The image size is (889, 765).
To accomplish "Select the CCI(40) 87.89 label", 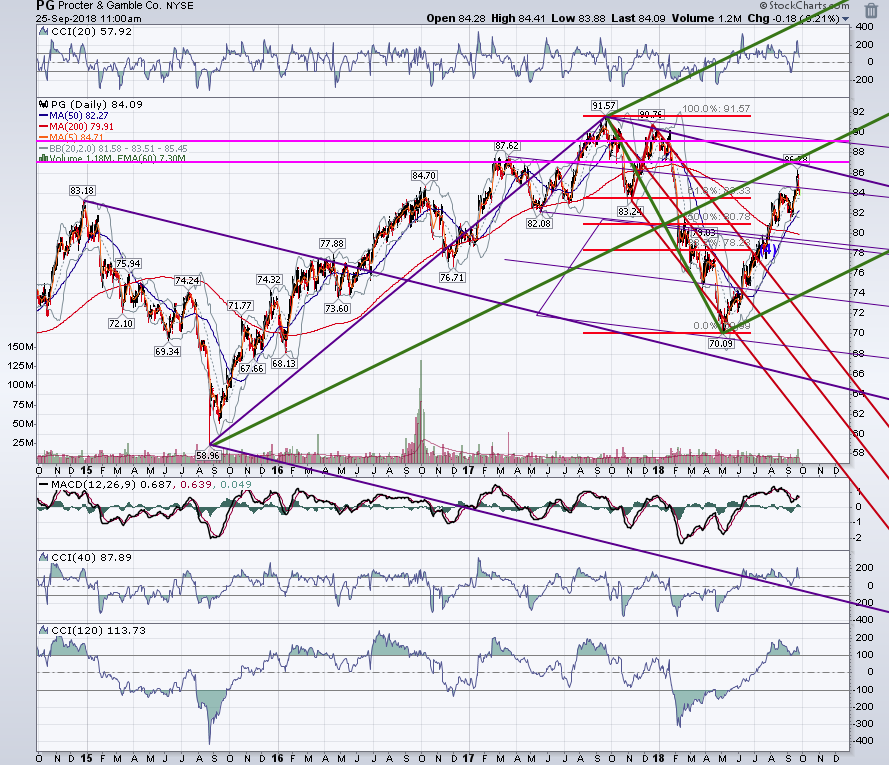I will [x=91, y=557].
